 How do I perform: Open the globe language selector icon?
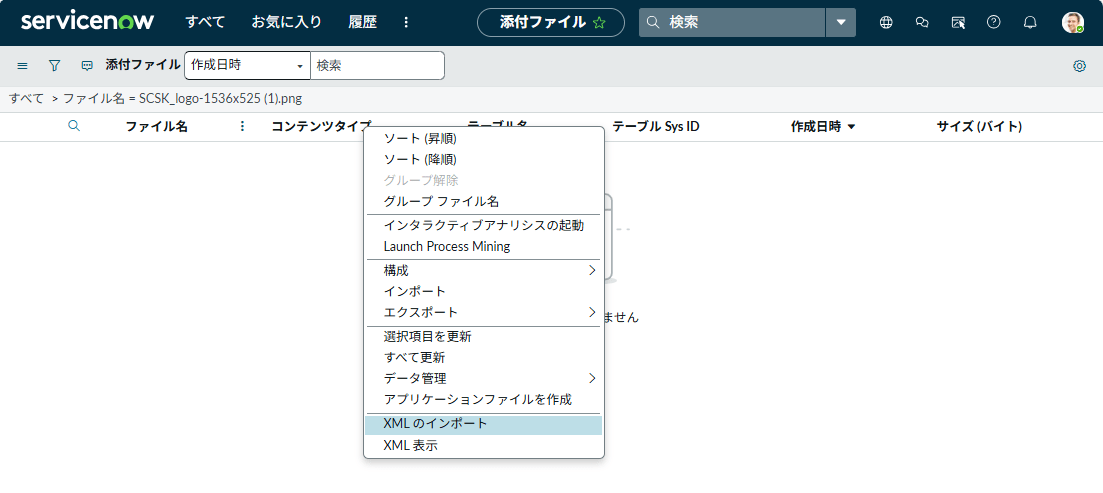[x=886, y=22]
